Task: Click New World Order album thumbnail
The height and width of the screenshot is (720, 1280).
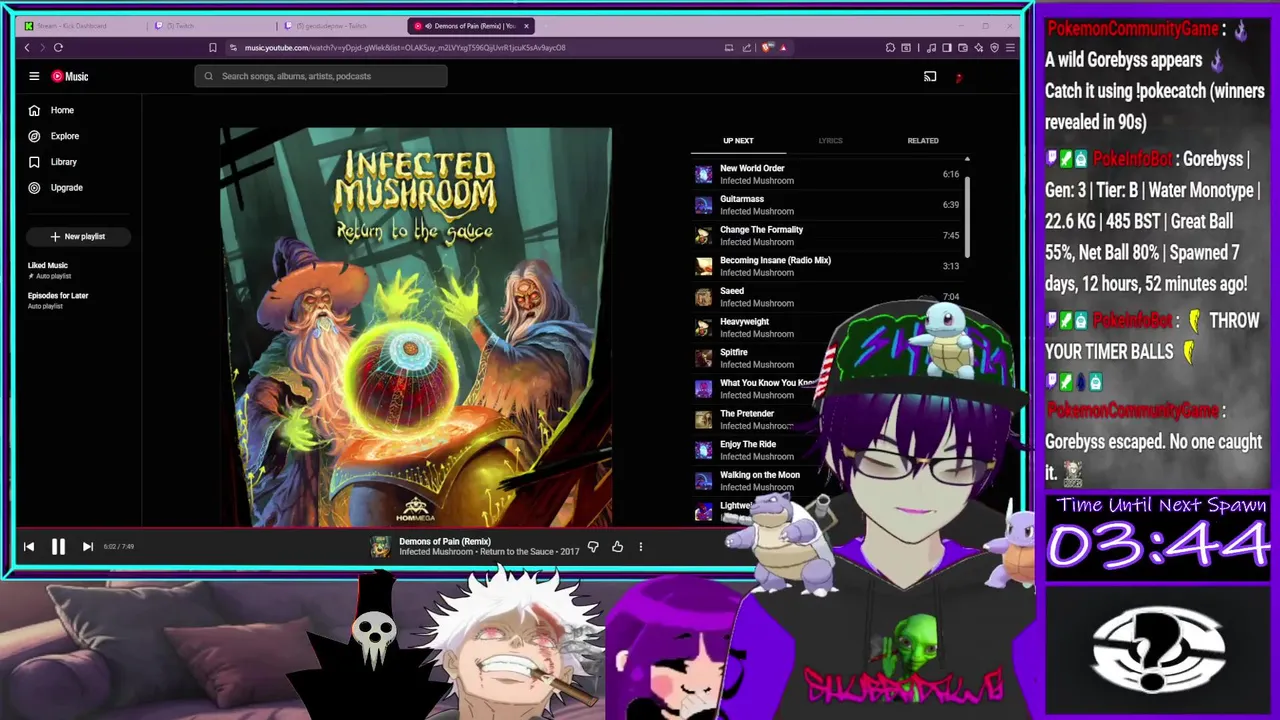Action: (704, 174)
